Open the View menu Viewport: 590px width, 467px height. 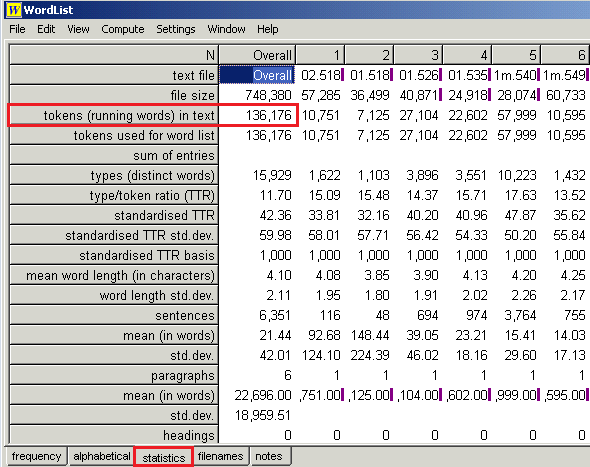[78, 29]
